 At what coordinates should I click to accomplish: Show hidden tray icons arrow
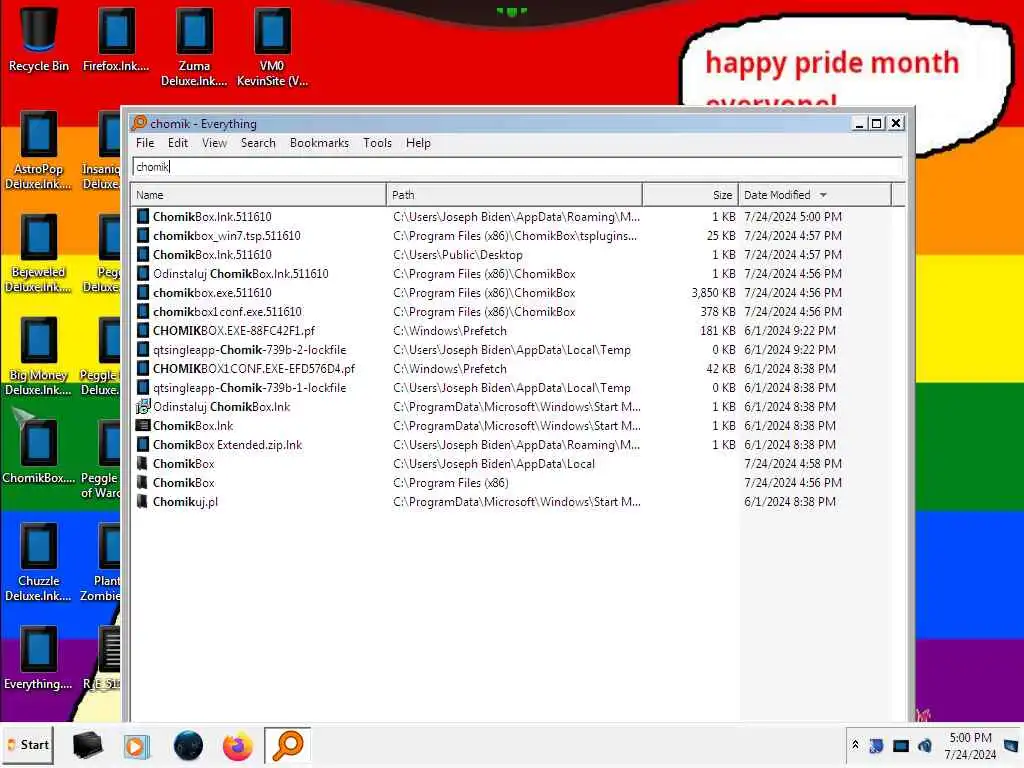coord(855,745)
